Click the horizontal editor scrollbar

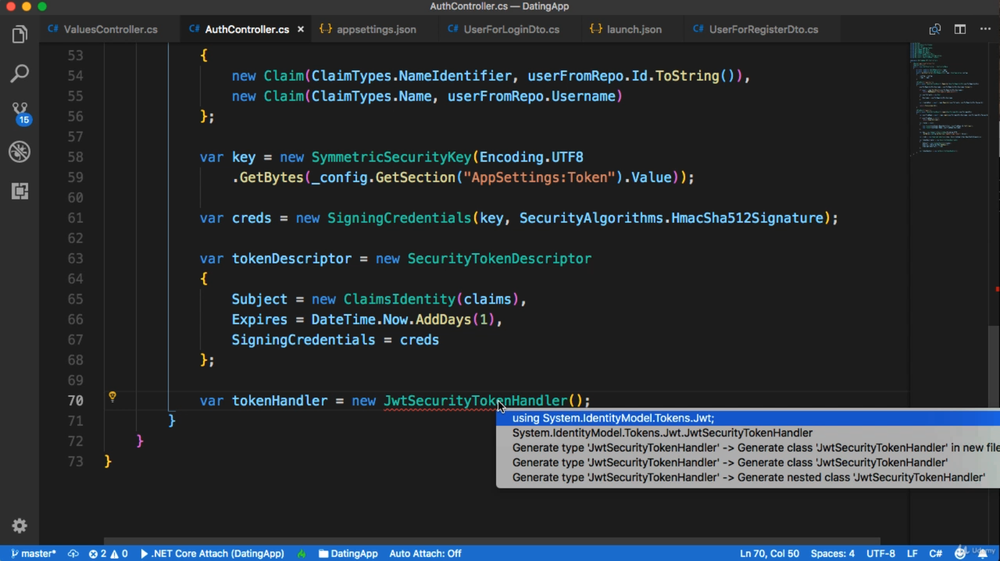(492, 541)
